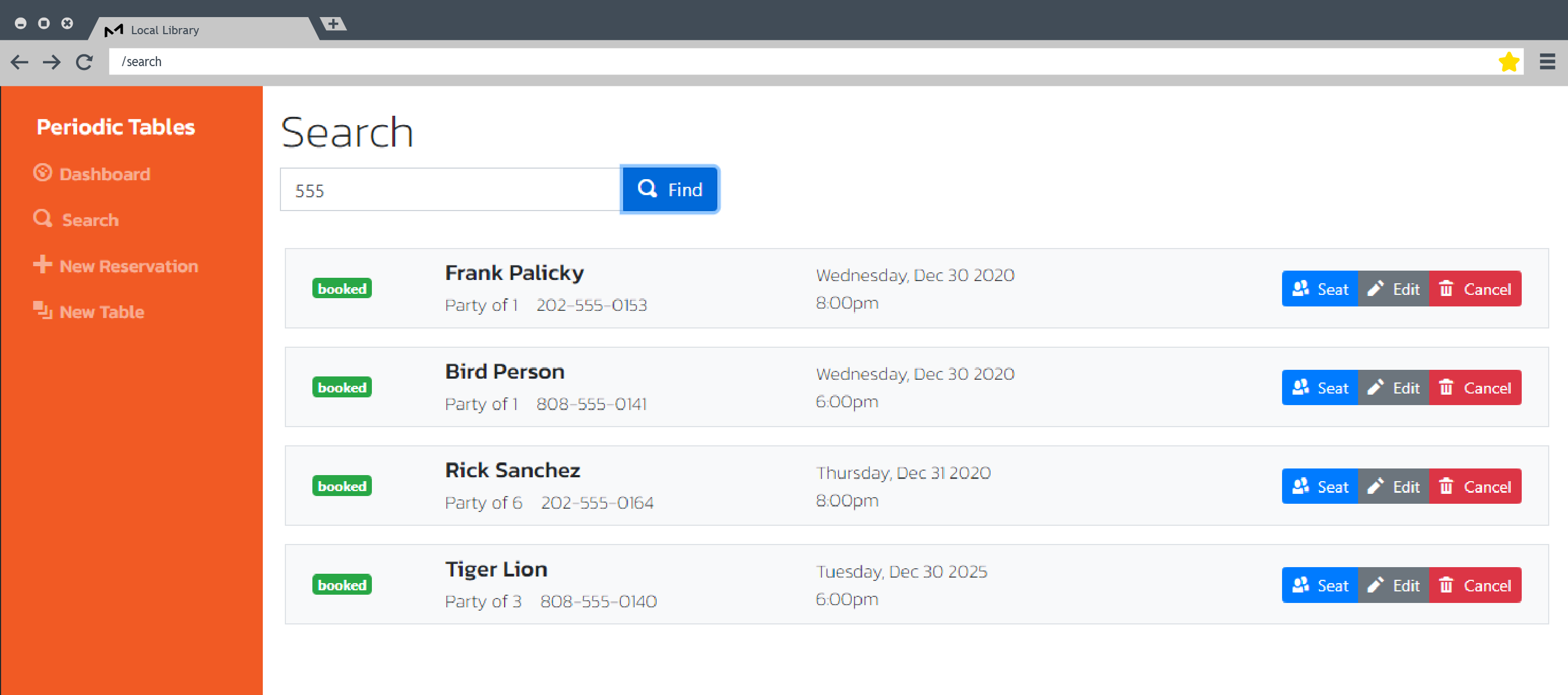The width and height of the screenshot is (1568, 695).
Task: Click the Search magnifier icon in sidebar
Action: [42, 219]
